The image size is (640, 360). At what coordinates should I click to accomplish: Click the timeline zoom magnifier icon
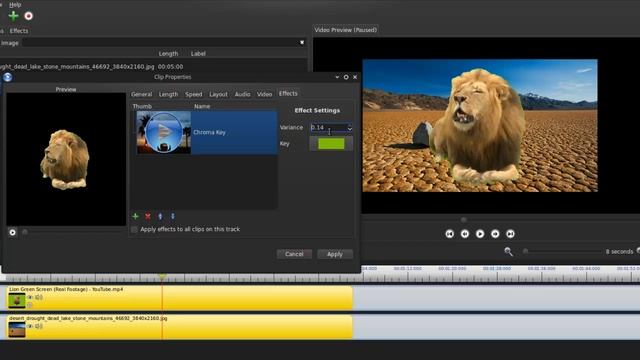[508, 251]
